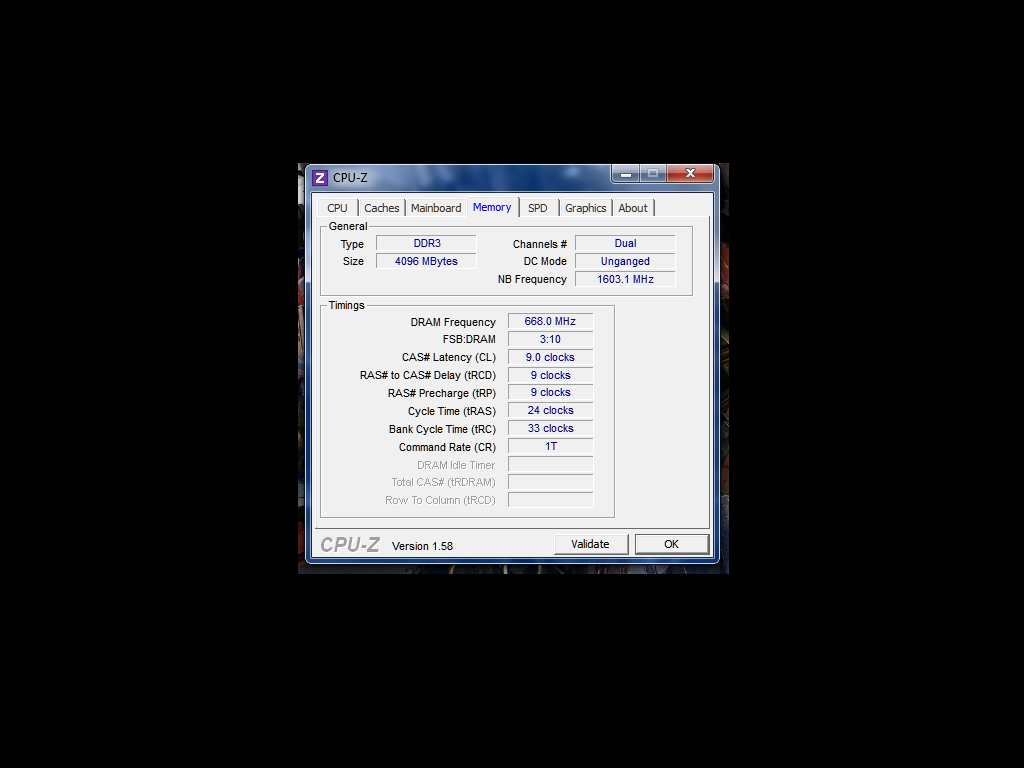
Task: Click DRAM Frequency value 668.0 MHz
Action: pyautogui.click(x=551, y=321)
